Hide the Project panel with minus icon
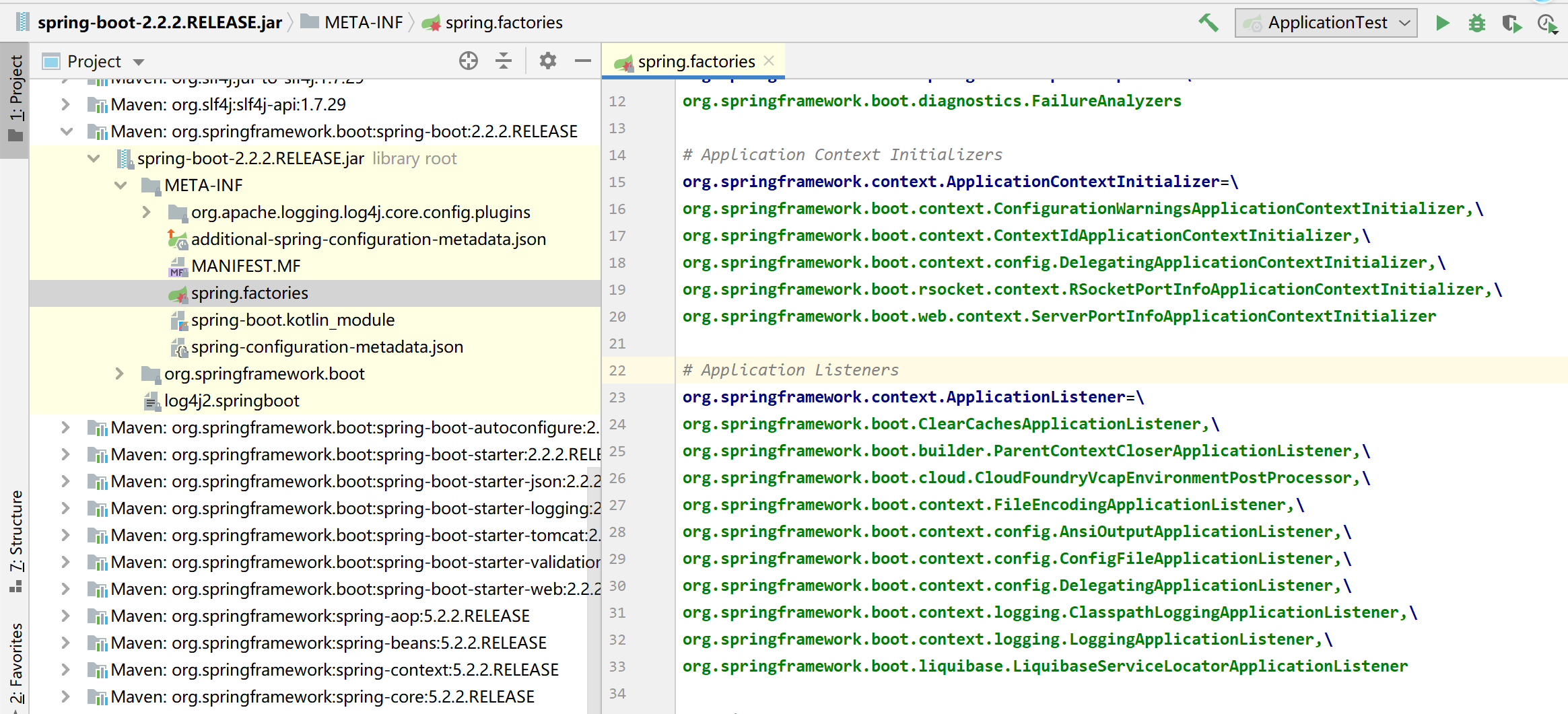 tap(583, 61)
